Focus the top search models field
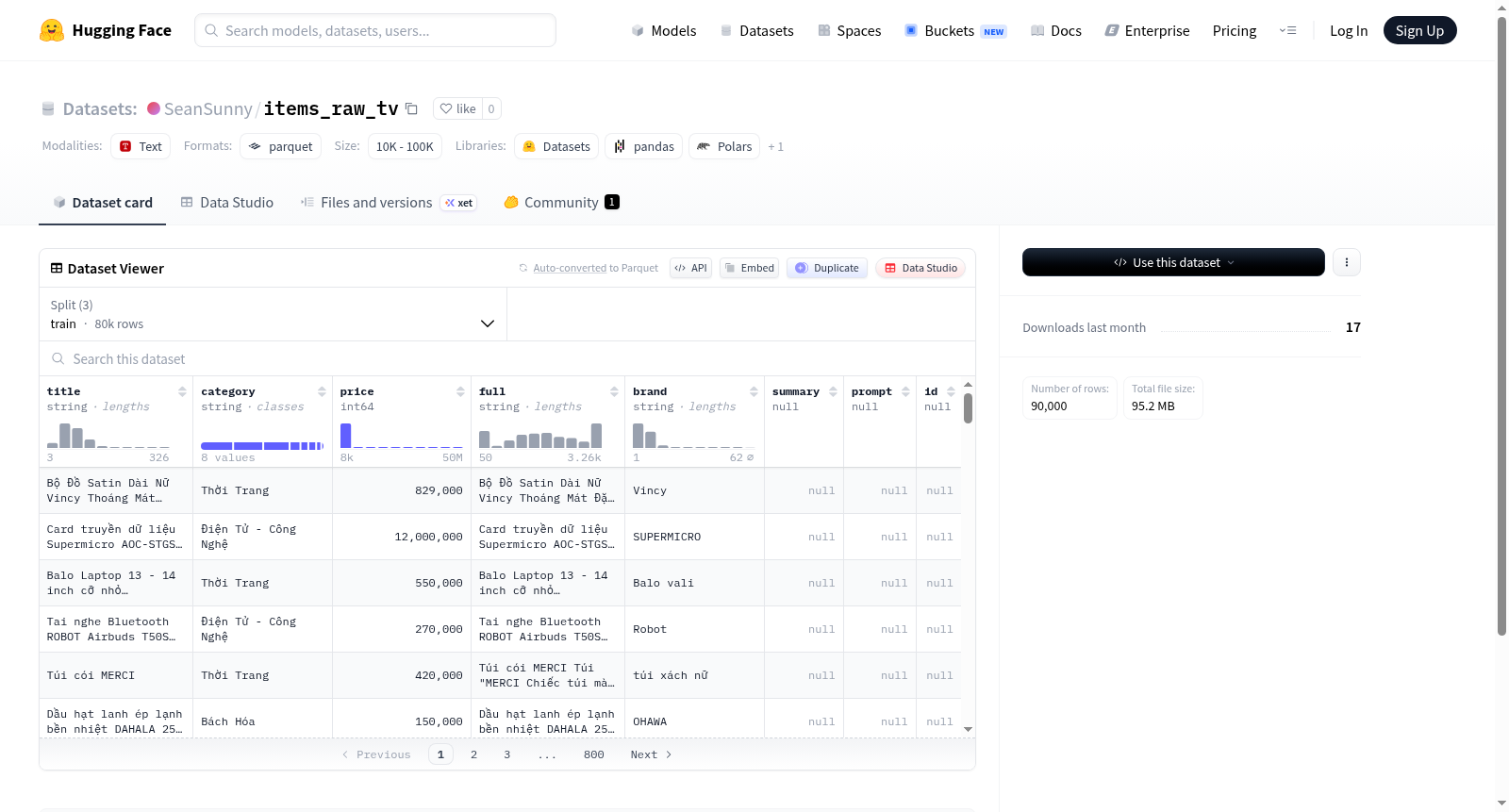The width and height of the screenshot is (1509, 812). click(x=375, y=30)
